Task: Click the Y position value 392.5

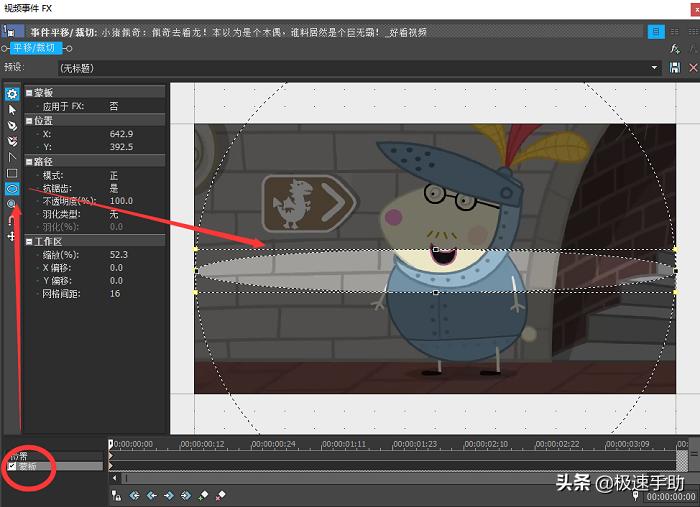Action: (121, 147)
